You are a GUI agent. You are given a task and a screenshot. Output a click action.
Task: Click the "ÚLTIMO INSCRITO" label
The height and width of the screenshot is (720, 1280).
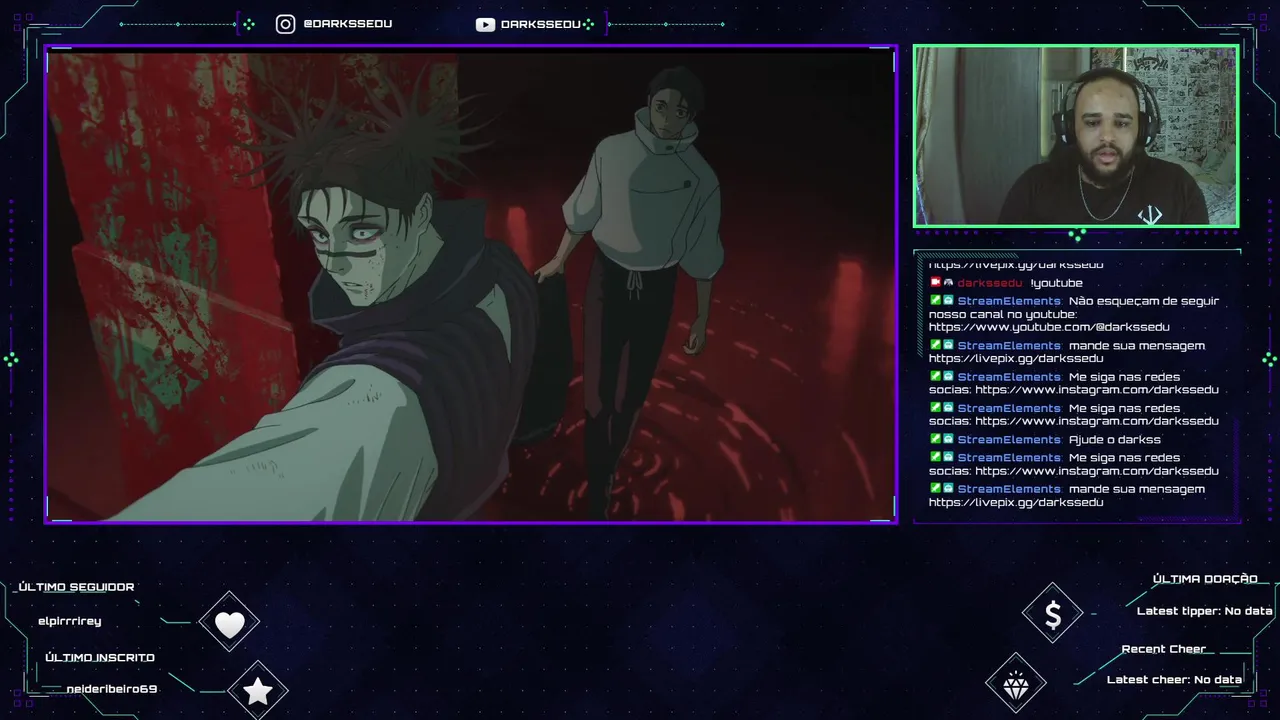100,658
